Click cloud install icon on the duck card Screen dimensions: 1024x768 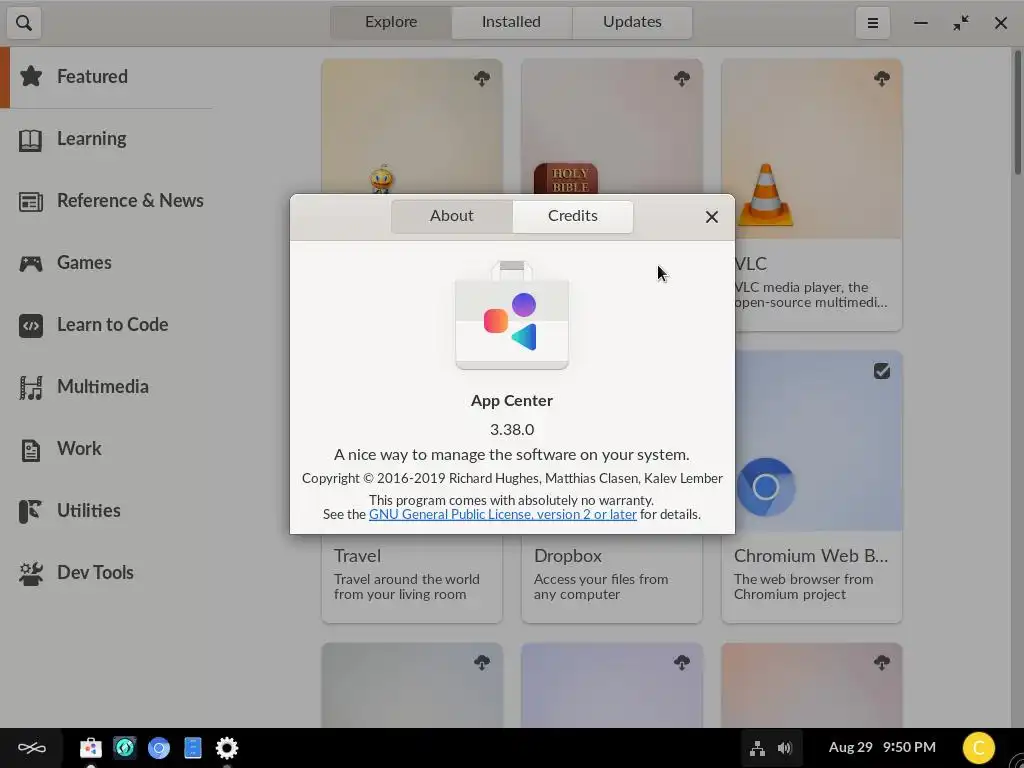(482, 79)
